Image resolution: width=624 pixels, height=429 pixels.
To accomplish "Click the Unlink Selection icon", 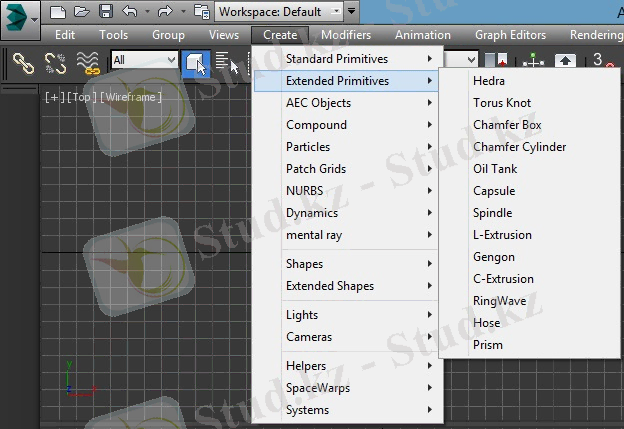I will (55, 63).
